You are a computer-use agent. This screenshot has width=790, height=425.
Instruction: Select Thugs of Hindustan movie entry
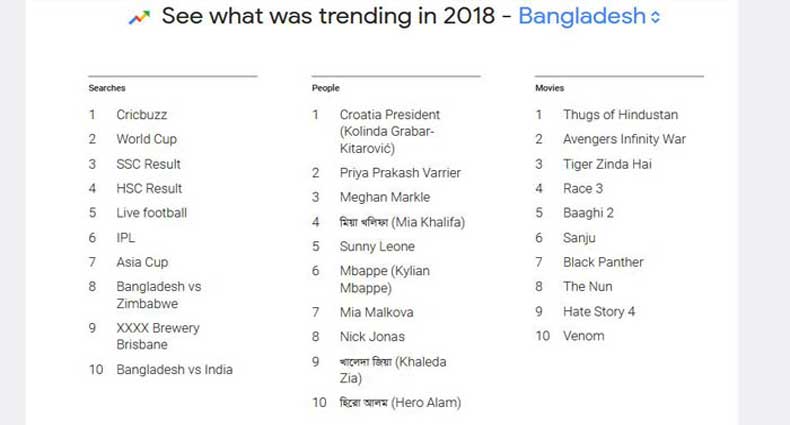click(620, 115)
